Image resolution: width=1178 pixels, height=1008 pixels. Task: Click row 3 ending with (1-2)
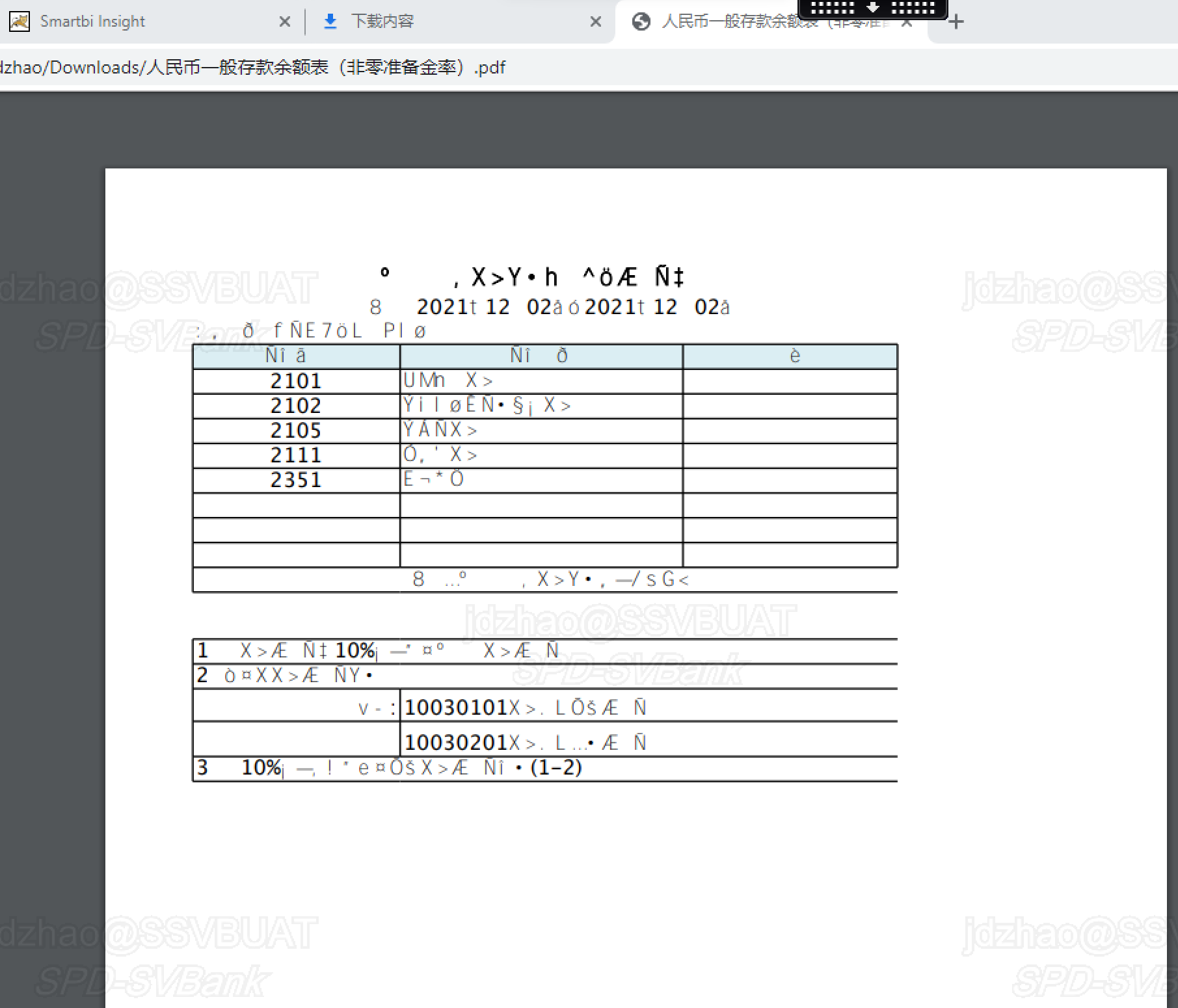point(545,768)
